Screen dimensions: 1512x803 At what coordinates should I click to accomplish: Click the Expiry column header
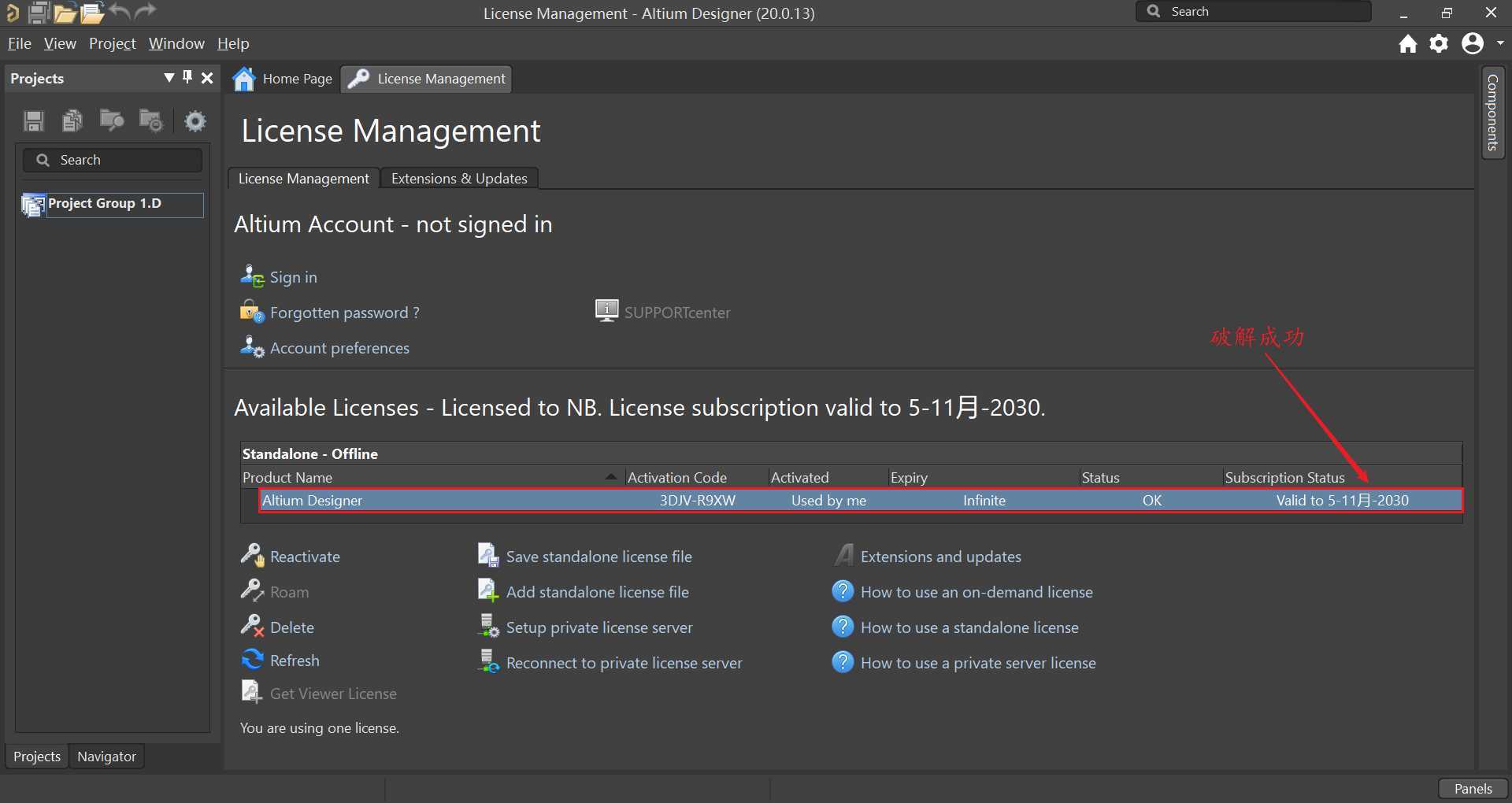click(983, 477)
